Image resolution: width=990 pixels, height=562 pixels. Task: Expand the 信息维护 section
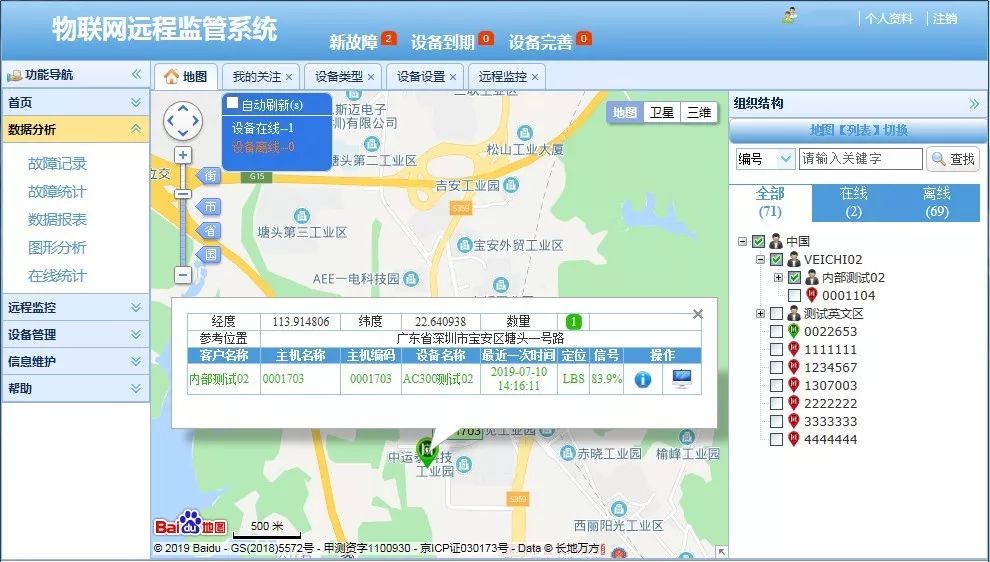[136, 361]
